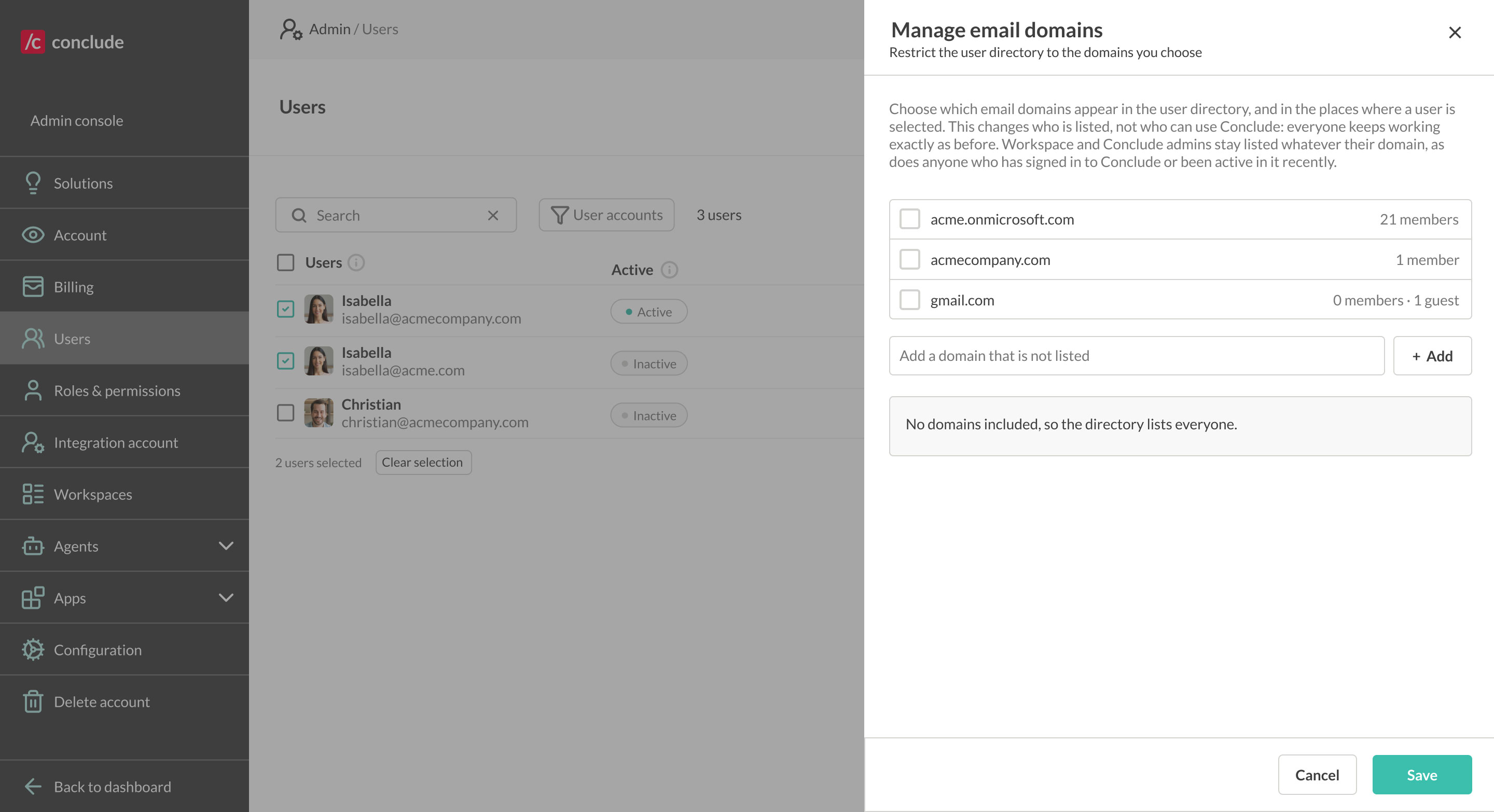Click the '0 members · 1 guest' label
Image resolution: width=1494 pixels, height=812 pixels.
coord(1395,300)
